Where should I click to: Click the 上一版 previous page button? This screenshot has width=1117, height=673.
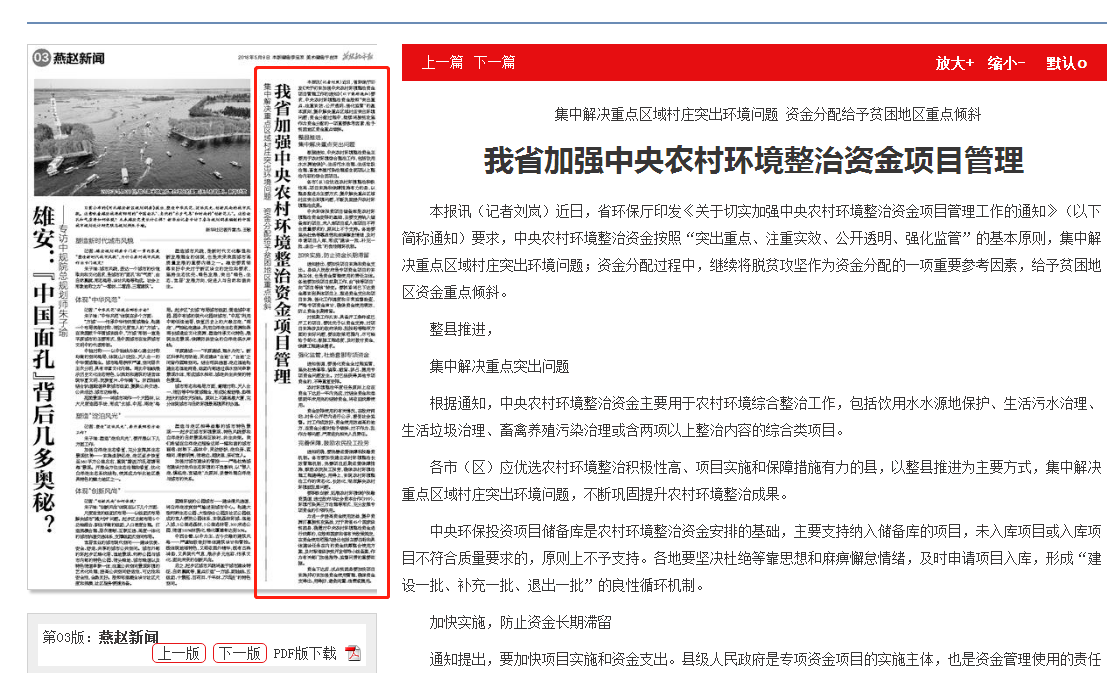click(179, 653)
